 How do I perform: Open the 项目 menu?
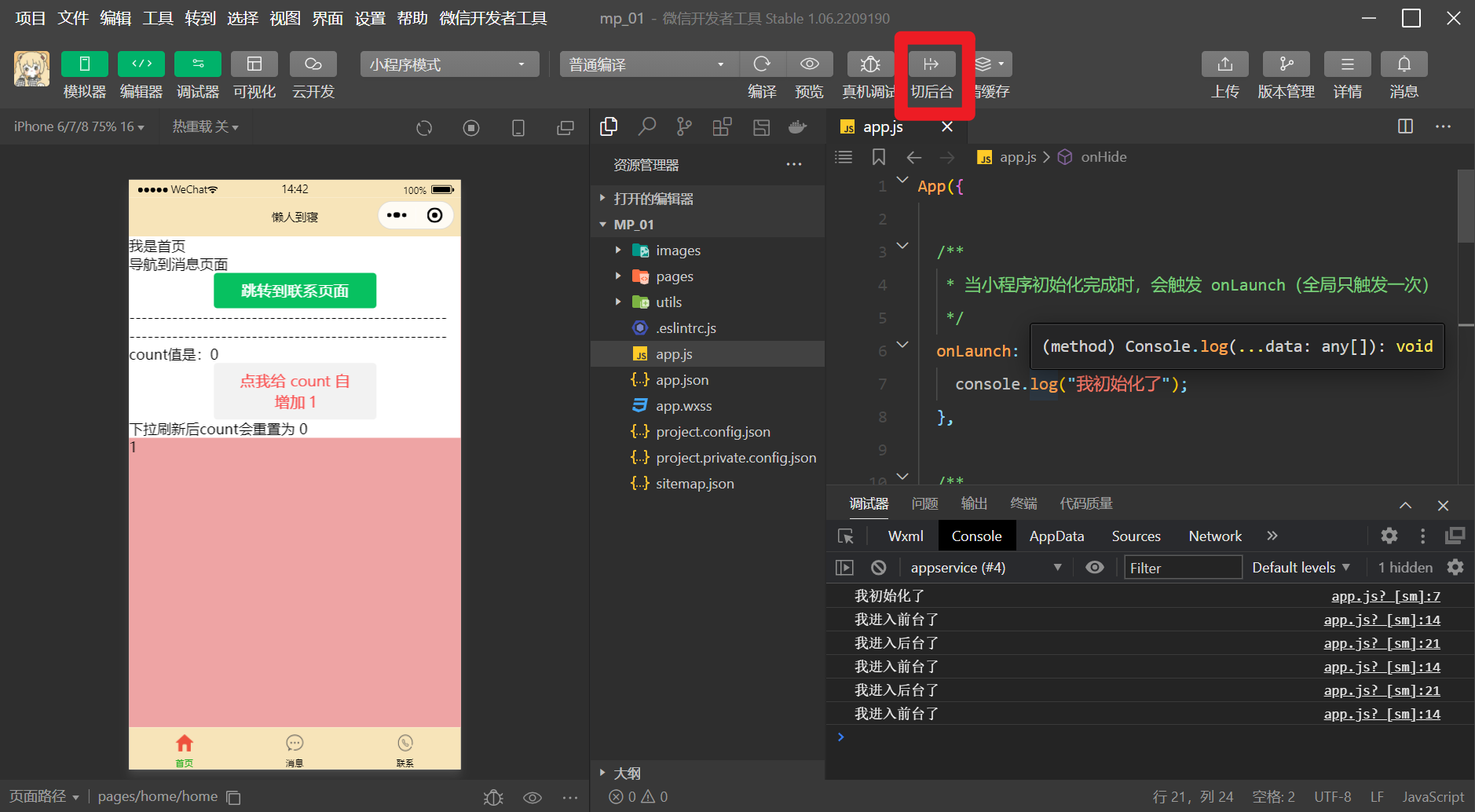pos(31,18)
